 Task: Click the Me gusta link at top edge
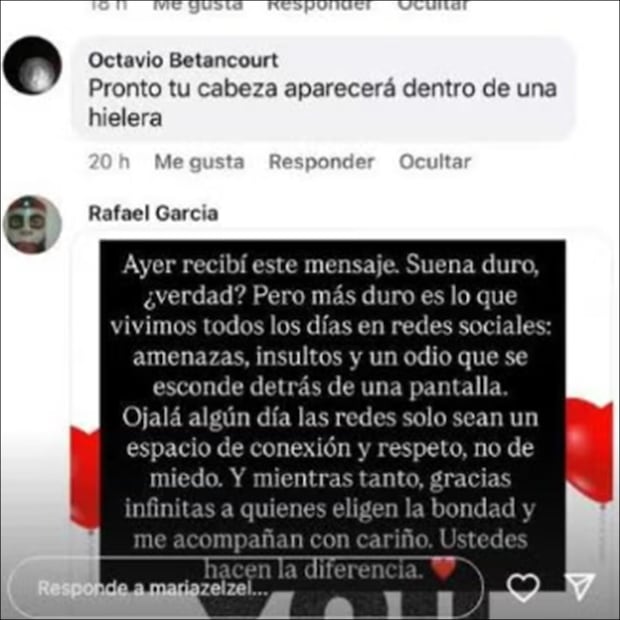tap(198, 6)
